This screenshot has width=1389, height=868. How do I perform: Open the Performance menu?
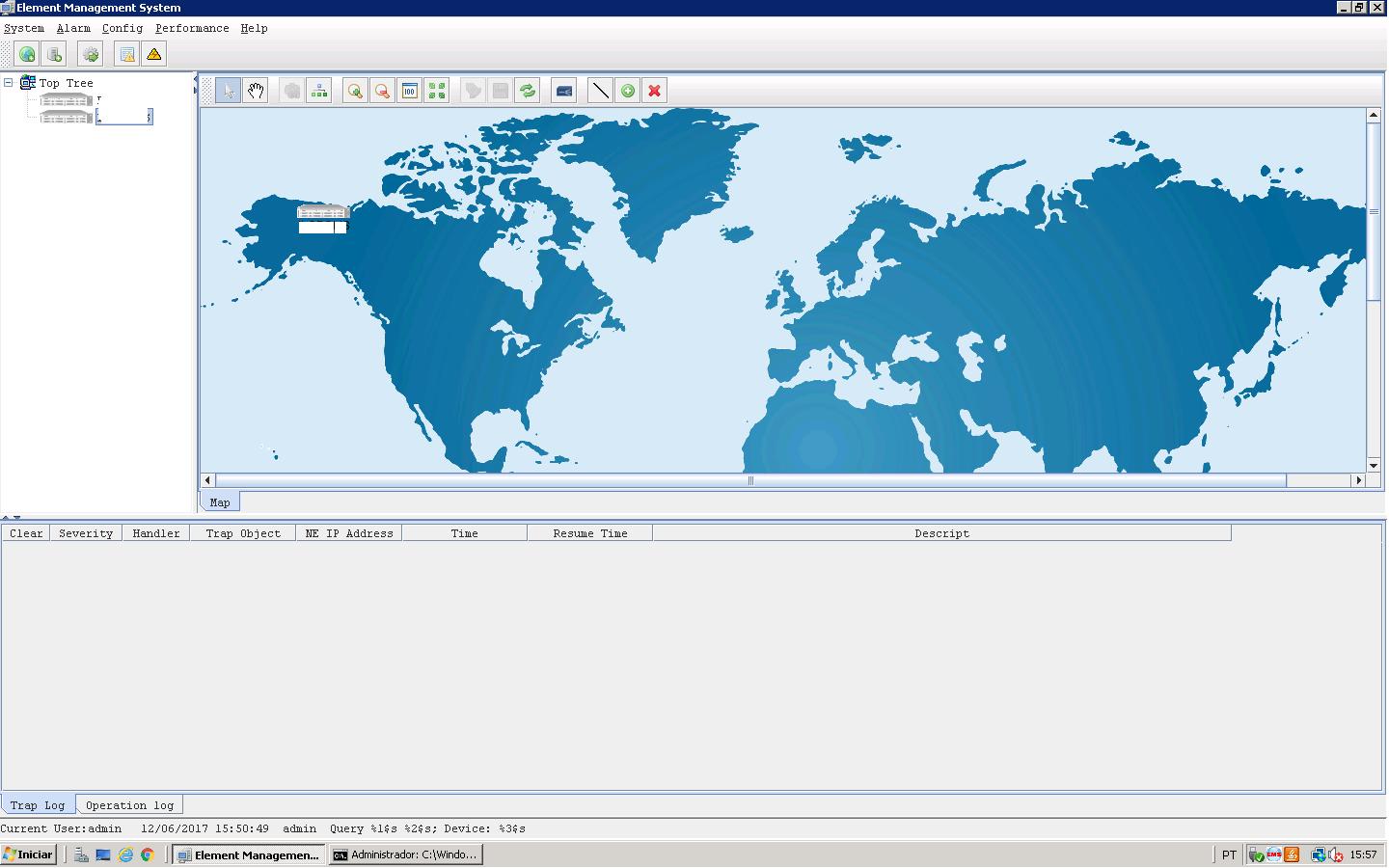[x=192, y=28]
